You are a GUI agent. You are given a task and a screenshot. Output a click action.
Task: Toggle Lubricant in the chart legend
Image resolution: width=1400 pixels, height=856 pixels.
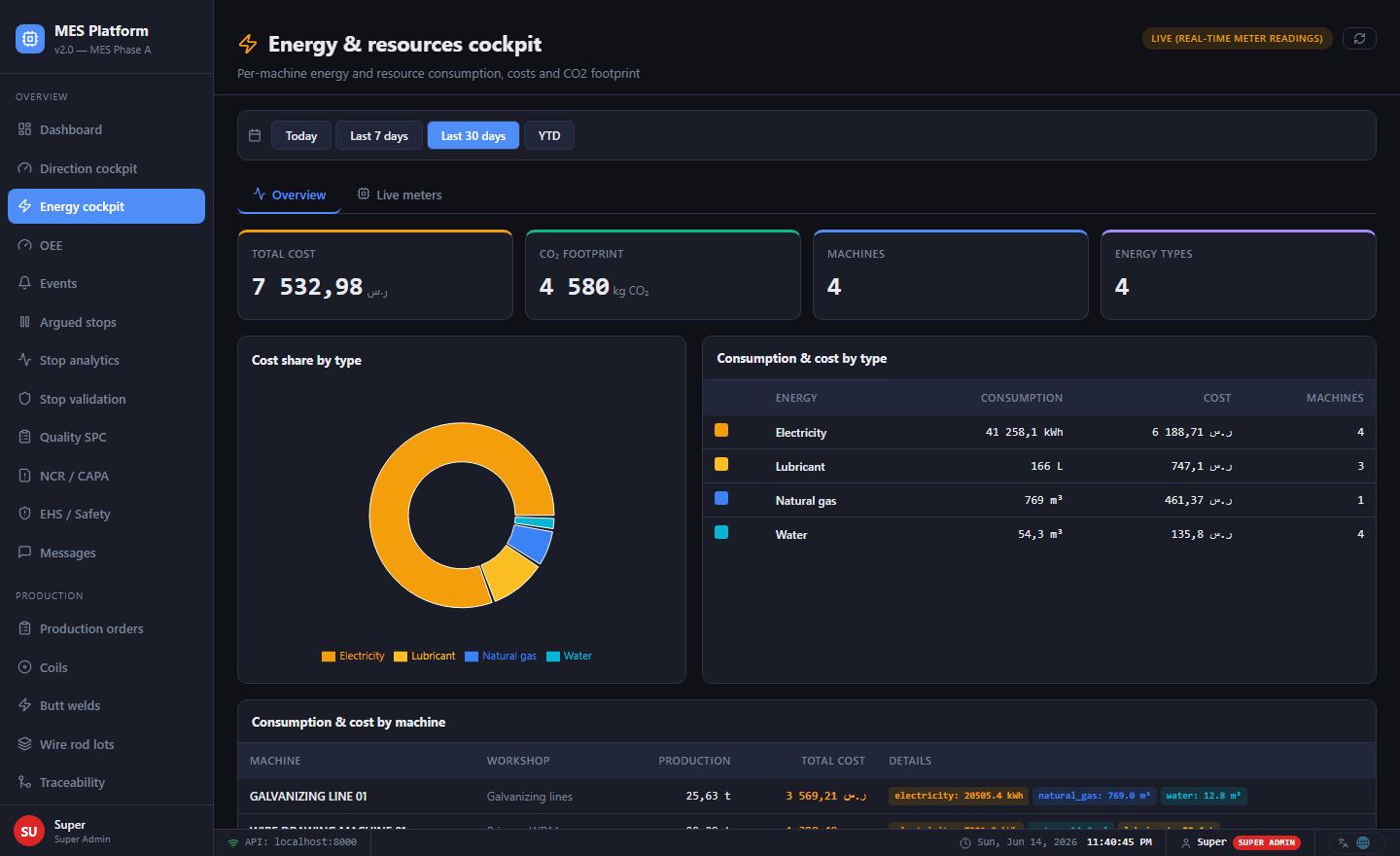[x=424, y=656]
